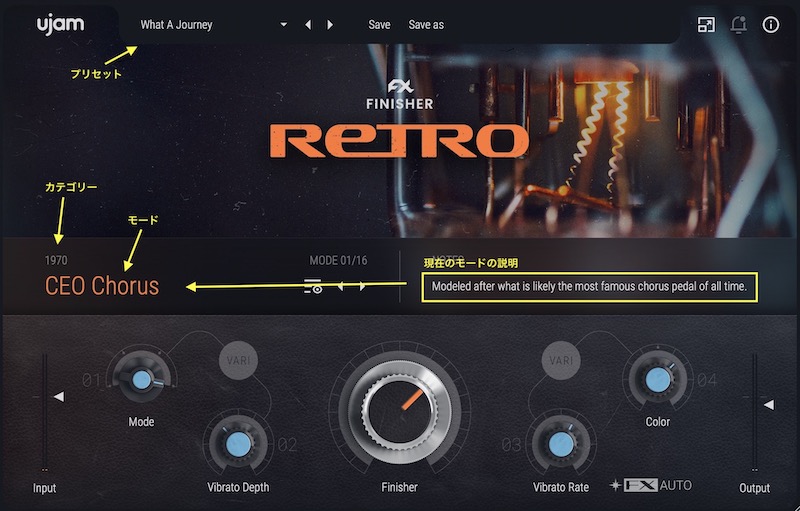Open the preset dropdown arrow

point(284,24)
